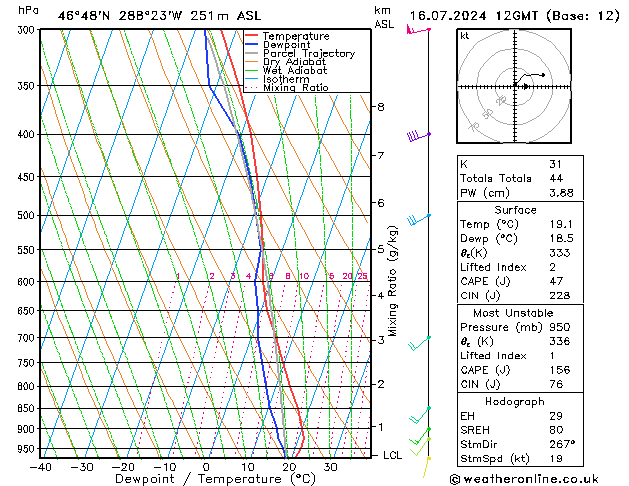Click the Most Unstable section heading
The width and height of the screenshot is (629, 486).
(513, 313)
